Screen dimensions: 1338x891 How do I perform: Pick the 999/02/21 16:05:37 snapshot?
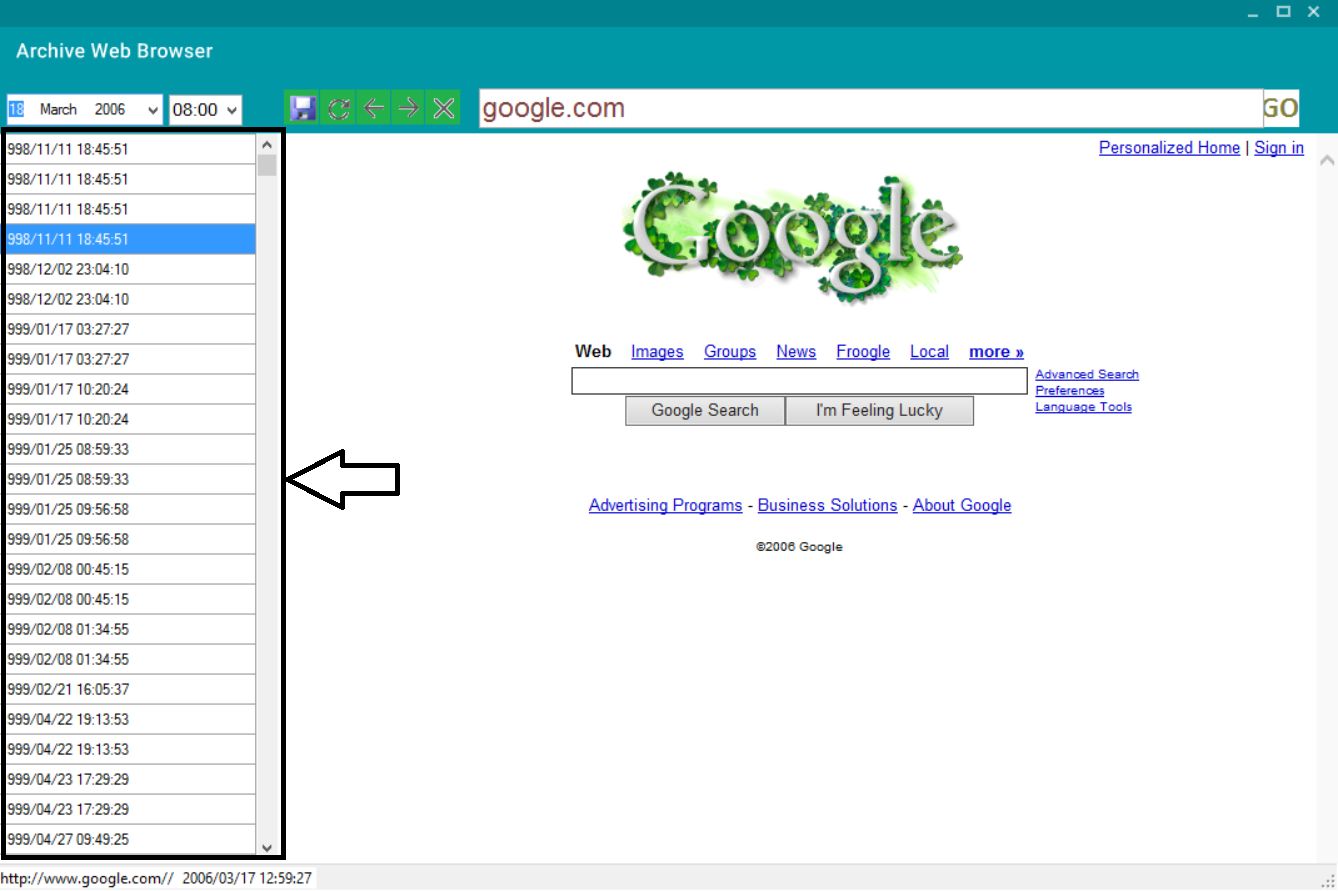click(x=130, y=689)
